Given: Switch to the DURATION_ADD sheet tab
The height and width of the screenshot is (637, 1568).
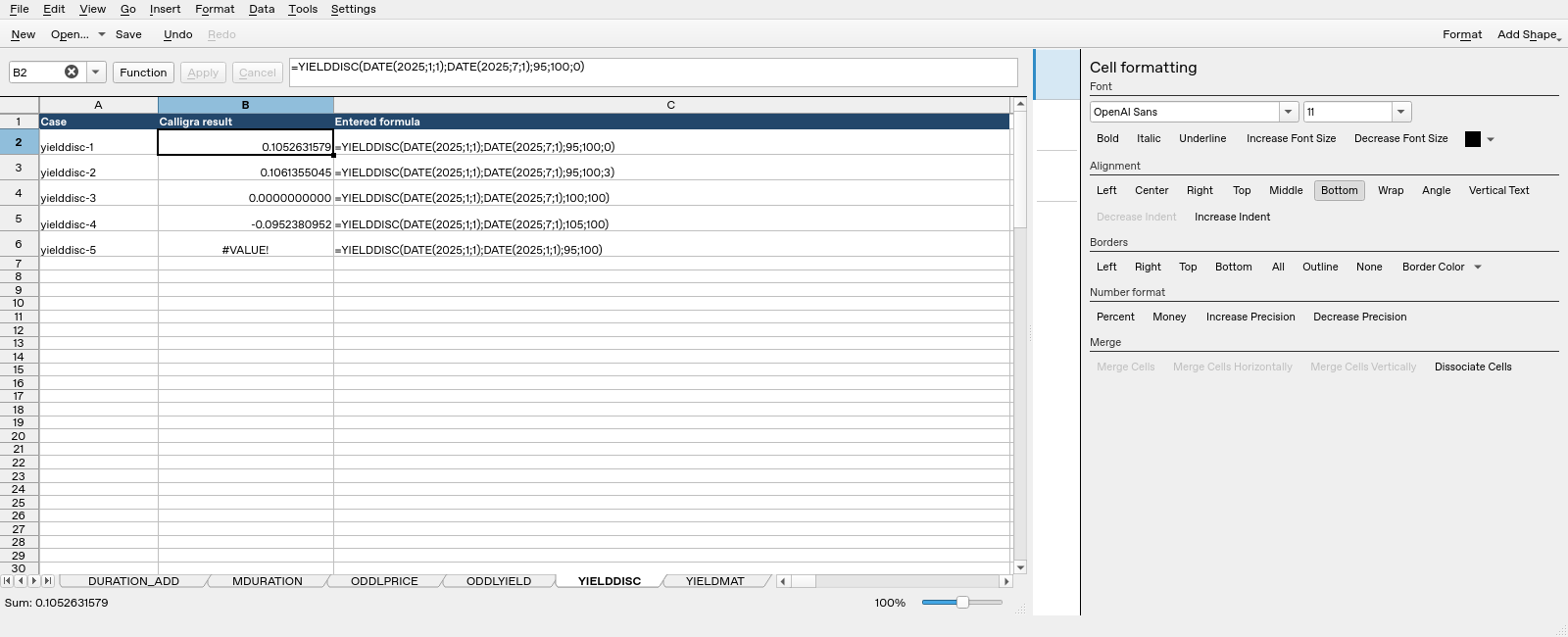Looking at the screenshot, I should 133,581.
